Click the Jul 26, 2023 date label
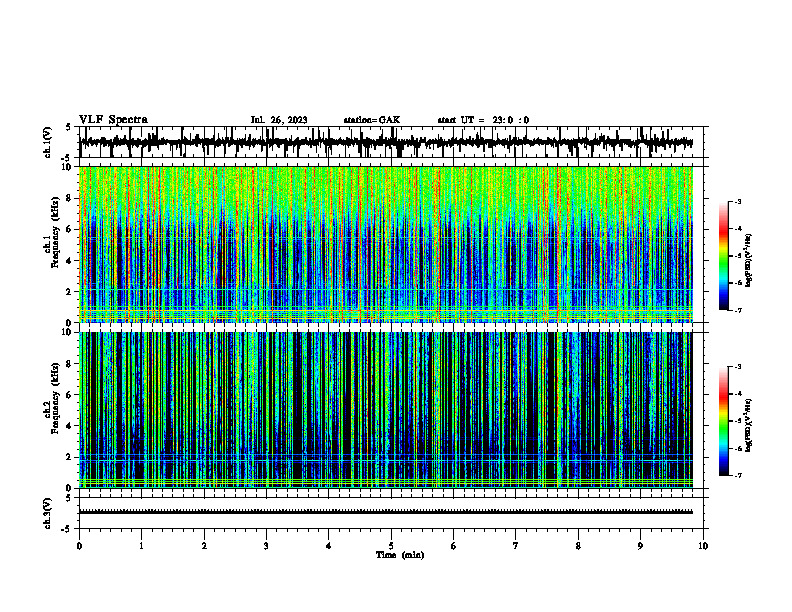This screenshot has width=792, height=612. 279,120
